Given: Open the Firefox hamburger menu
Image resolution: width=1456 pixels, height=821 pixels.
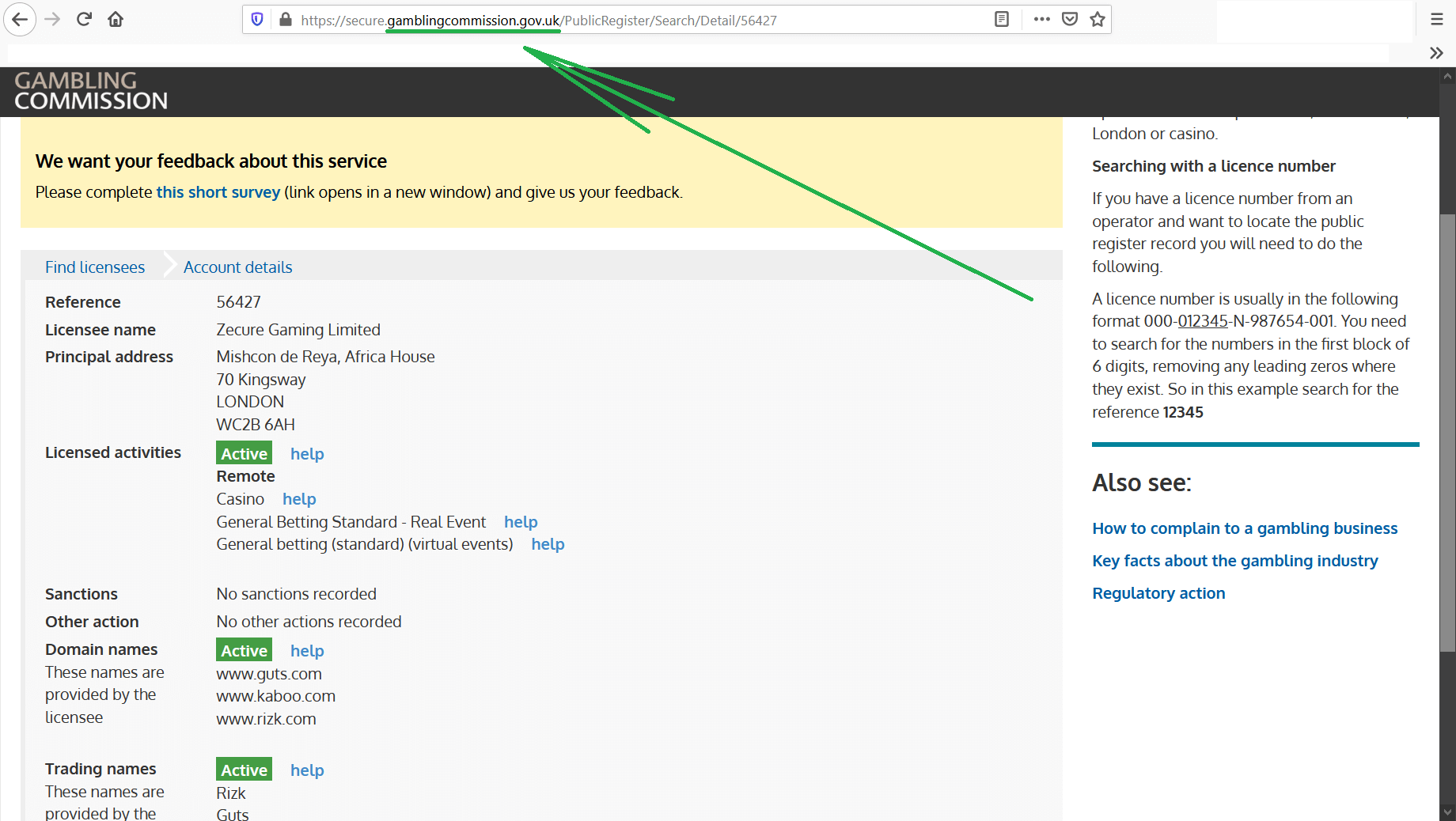Looking at the screenshot, I should click(1437, 20).
